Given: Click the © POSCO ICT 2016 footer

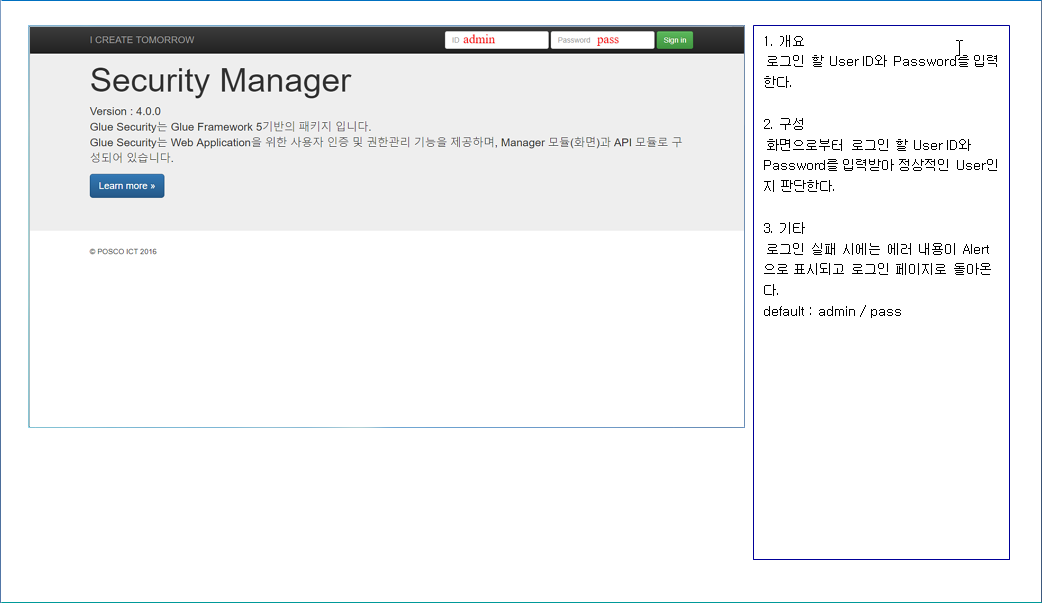Looking at the screenshot, I should tap(123, 252).
